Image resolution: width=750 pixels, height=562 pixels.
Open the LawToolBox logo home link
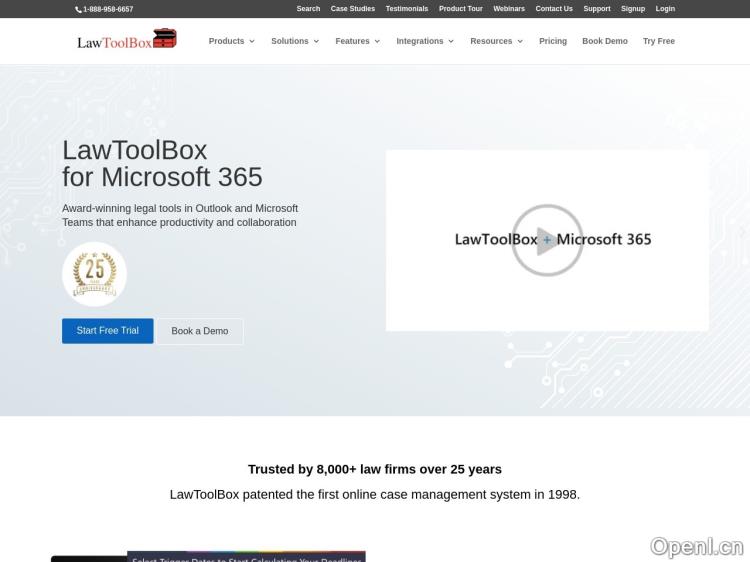click(127, 39)
